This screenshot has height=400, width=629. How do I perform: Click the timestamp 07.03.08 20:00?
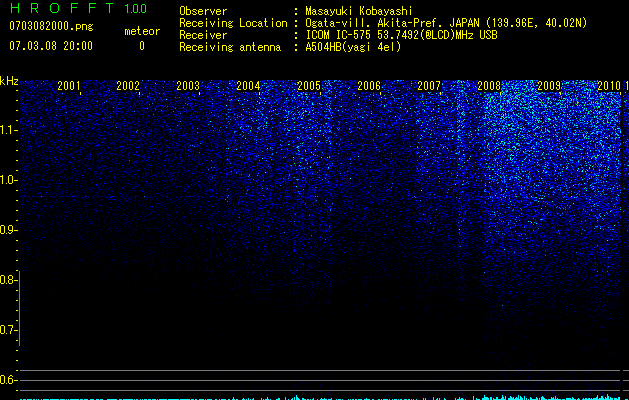click(x=51, y=46)
